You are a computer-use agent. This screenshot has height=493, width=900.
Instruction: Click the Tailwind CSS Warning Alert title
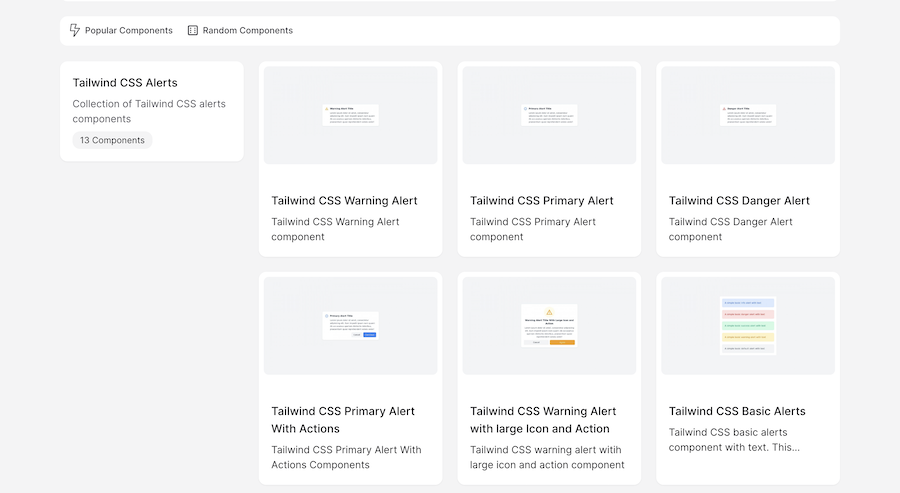click(x=344, y=201)
